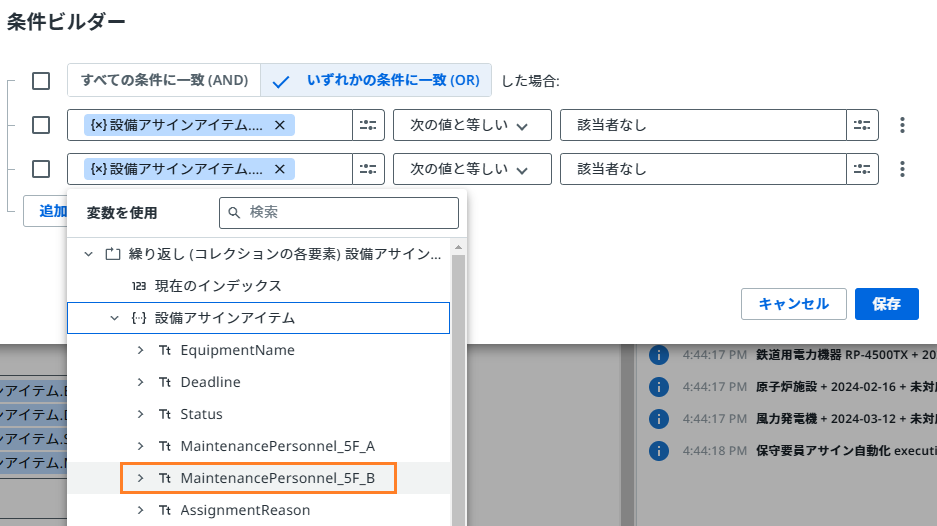Open variable picker icon for first row left field
This screenshot has height=526, width=937.
tap(368, 125)
